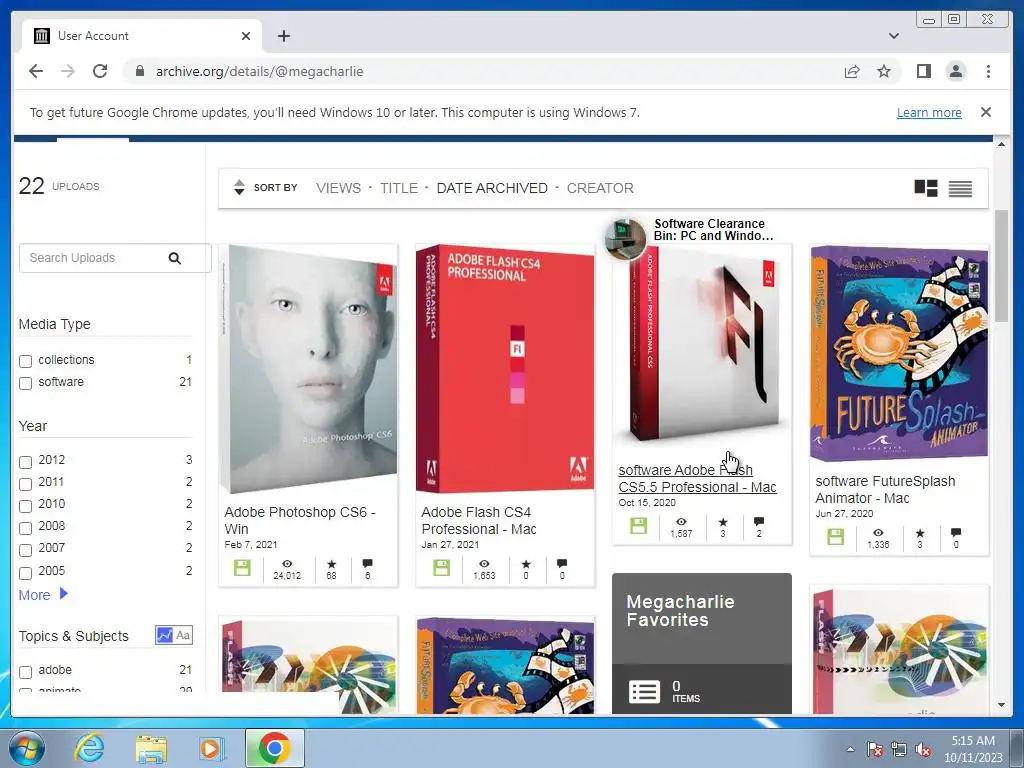Close the User Account tab
This screenshot has height=768, width=1024.
[246, 36]
